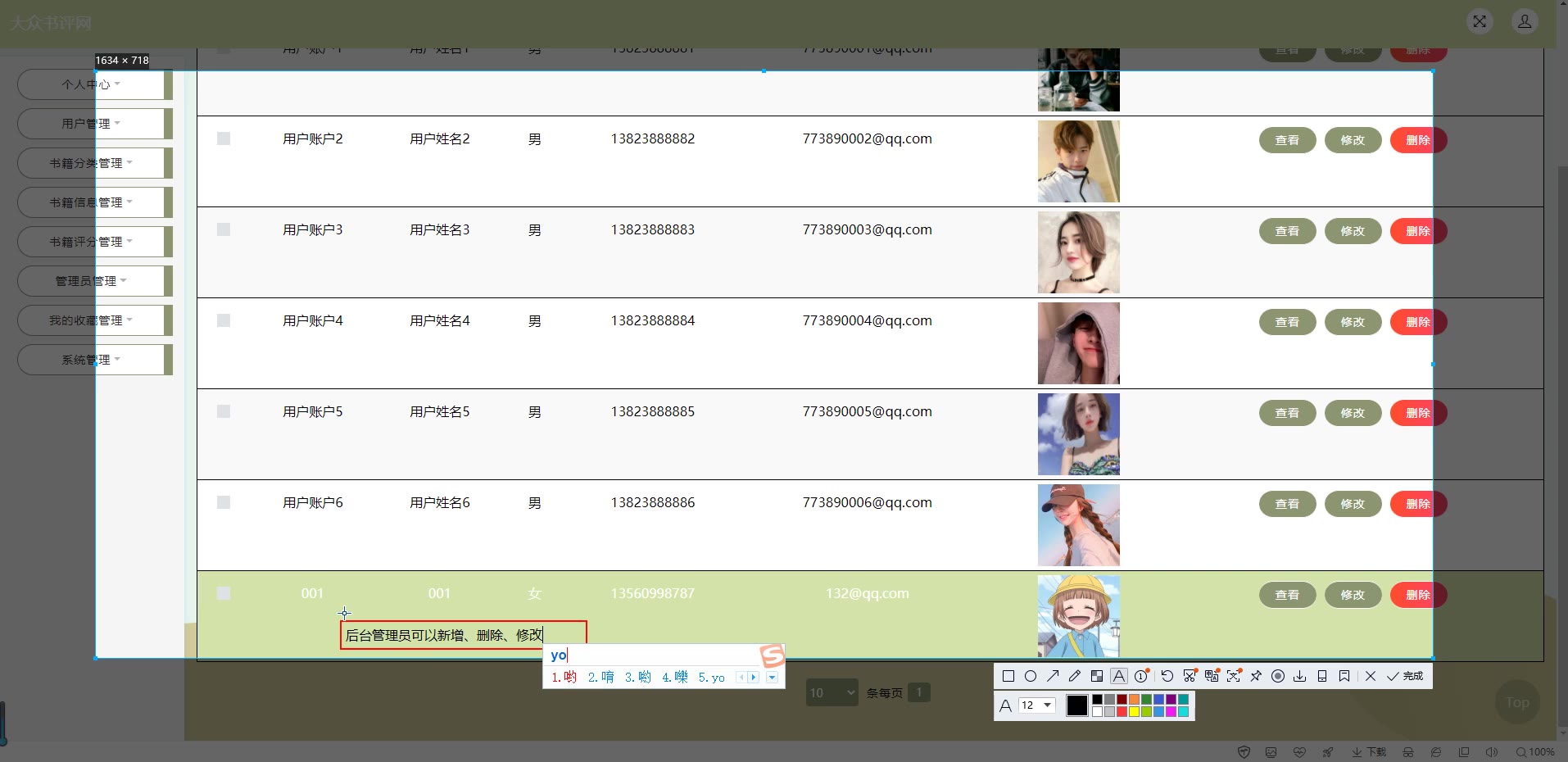Image resolution: width=1568 pixels, height=762 pixels.
Task: Open 用户管理 in the sidebar
Action: point(90,124)
